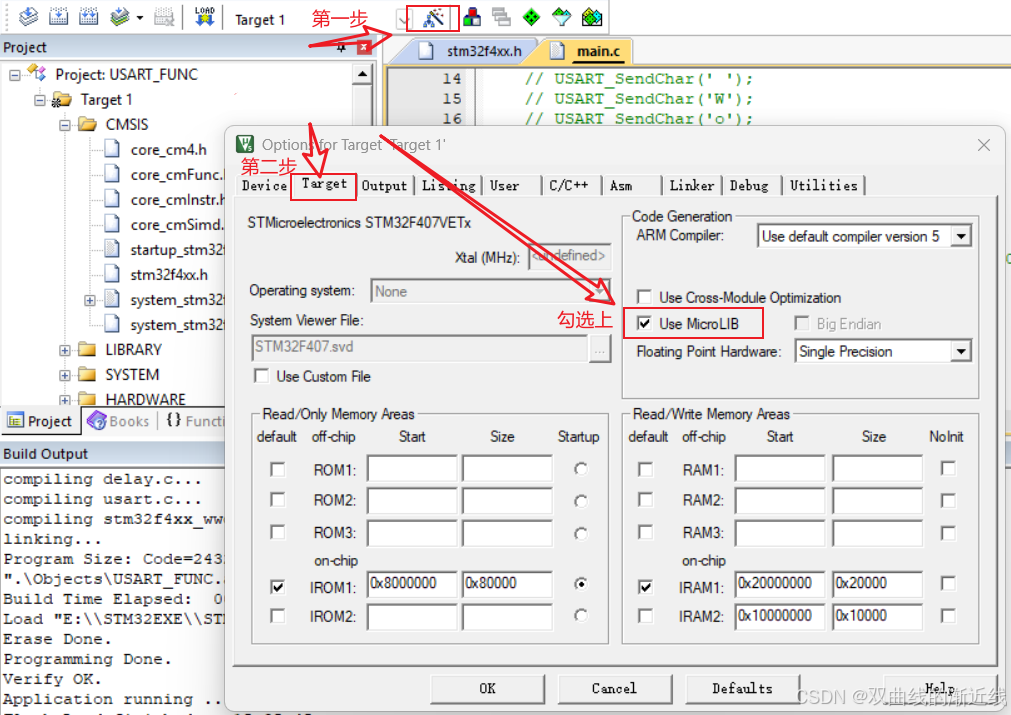Click the Target 1 folder icon
1011x715 pixels.
62,99
